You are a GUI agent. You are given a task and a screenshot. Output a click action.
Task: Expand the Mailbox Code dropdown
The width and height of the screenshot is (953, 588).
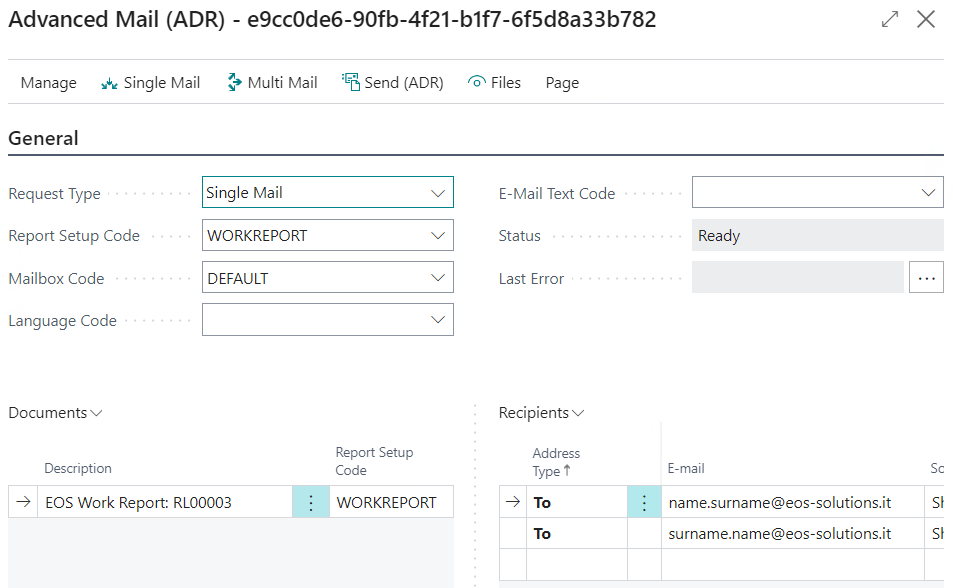click(x=438, y=278)
